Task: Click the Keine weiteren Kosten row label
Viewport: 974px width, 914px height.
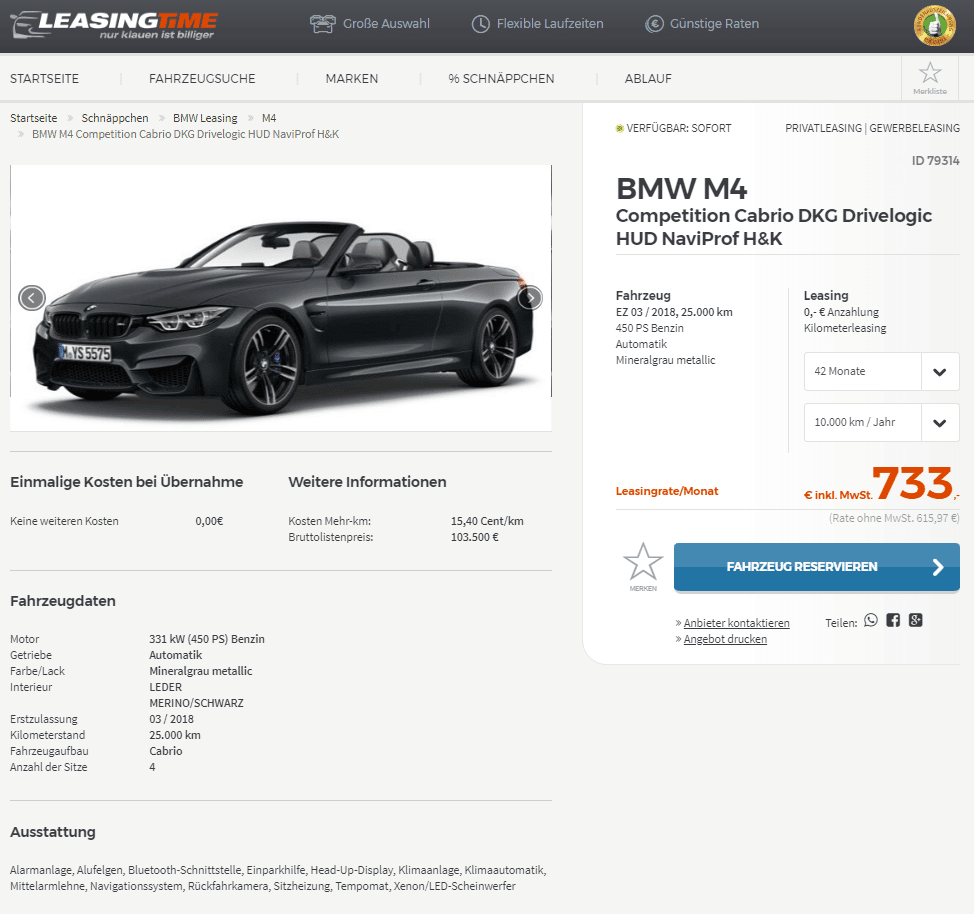Action: pos(64,521)
